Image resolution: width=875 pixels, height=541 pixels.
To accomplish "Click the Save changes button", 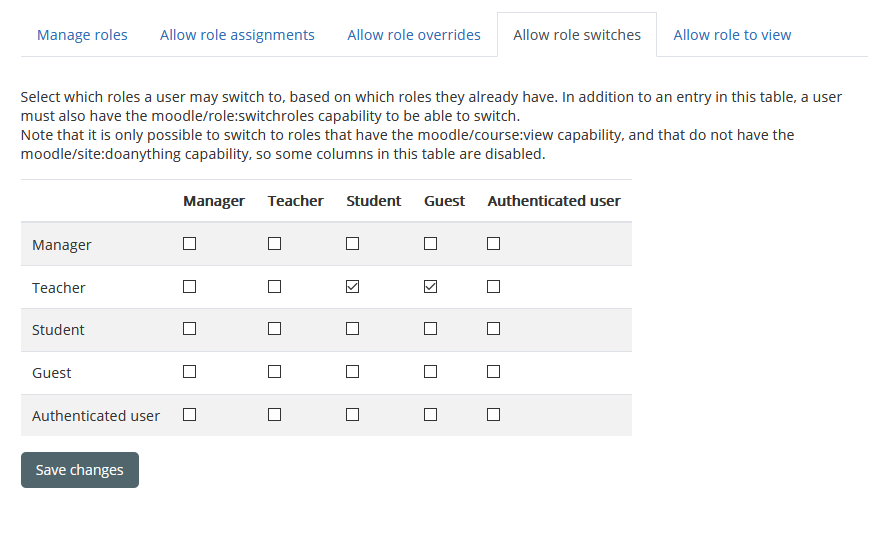I will (x=80, y=470).
